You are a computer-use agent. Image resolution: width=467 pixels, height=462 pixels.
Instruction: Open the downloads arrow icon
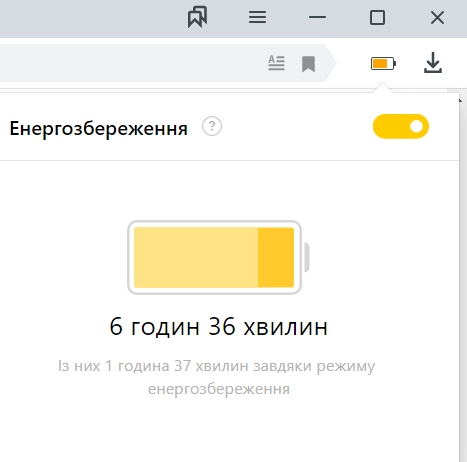click(x=433, y=63)
